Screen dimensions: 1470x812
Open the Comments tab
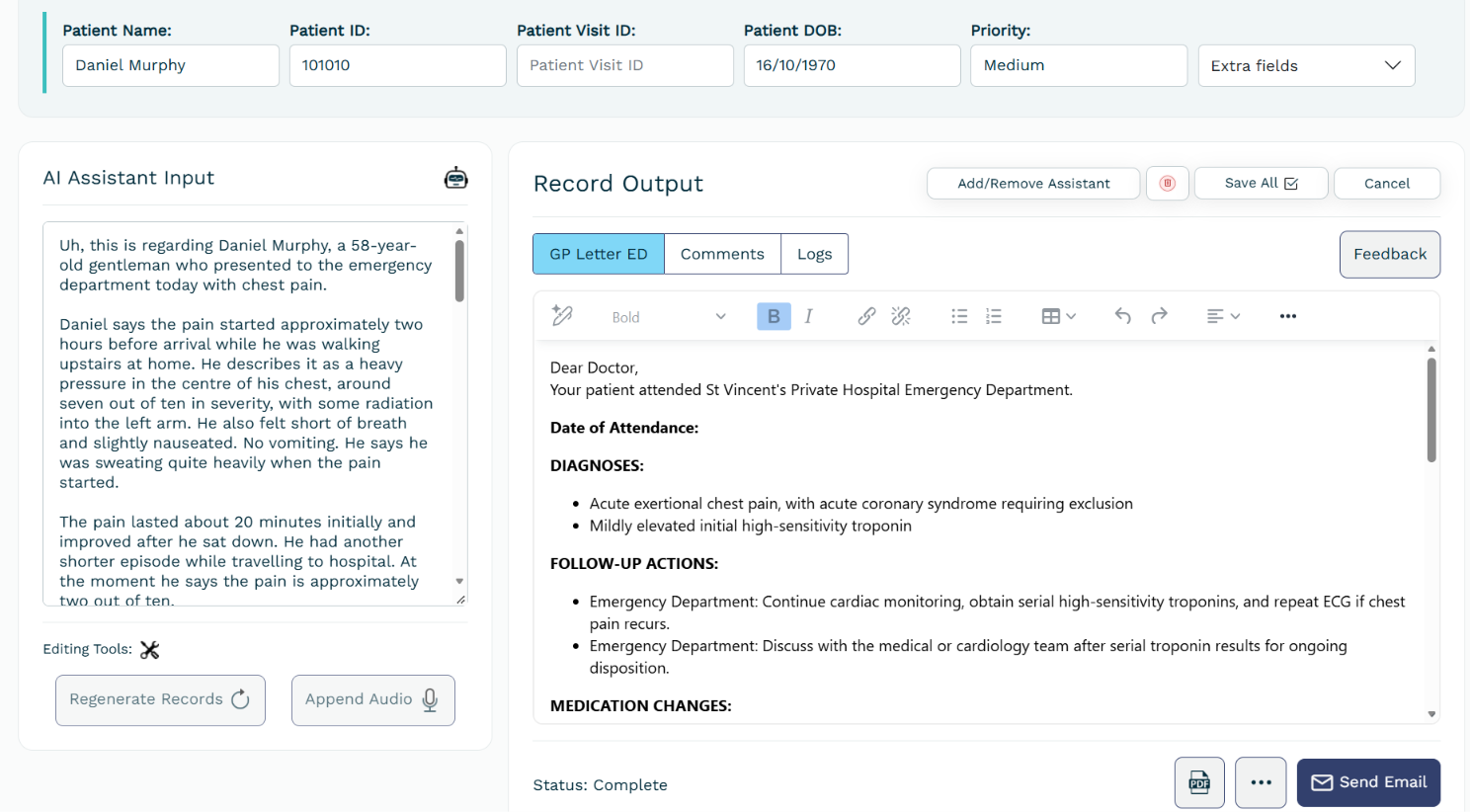722,254
